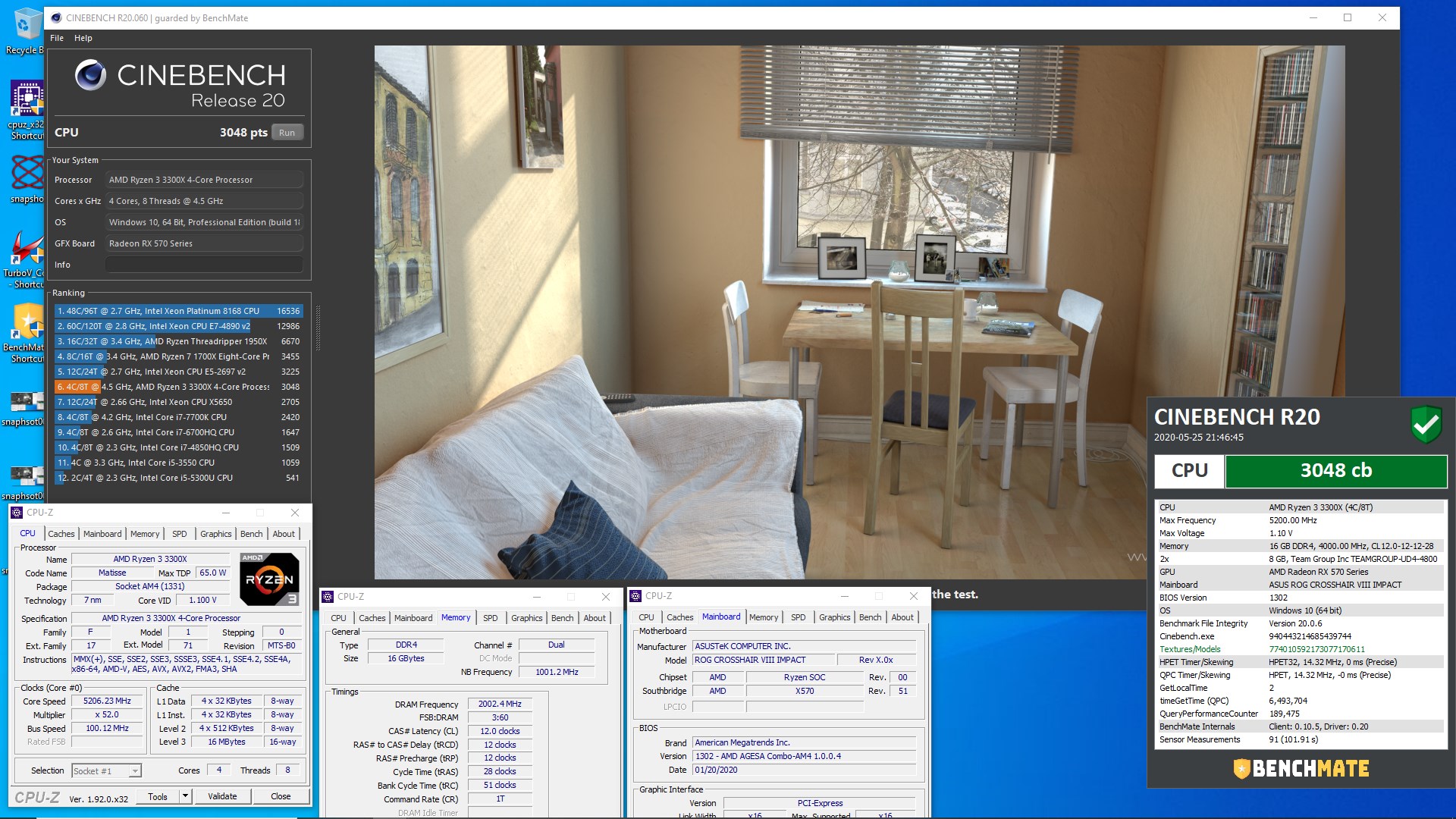Screen dimensions: 1456x819
Task: Click the Ryzen 3 processor logo
Action: (x=269, y=579)
